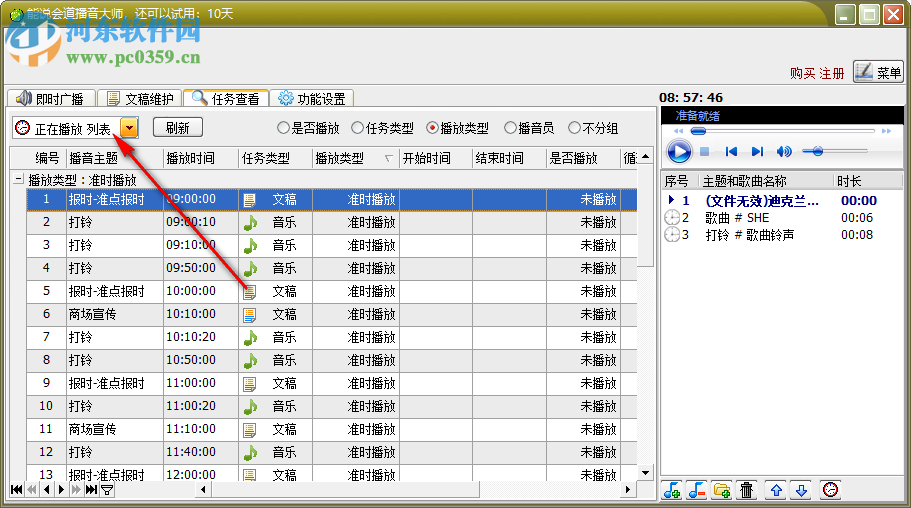
Task: Select row 5 报时-准点报时 at 10:00:00
Action: pyautogui.click(x=332, y=291)
